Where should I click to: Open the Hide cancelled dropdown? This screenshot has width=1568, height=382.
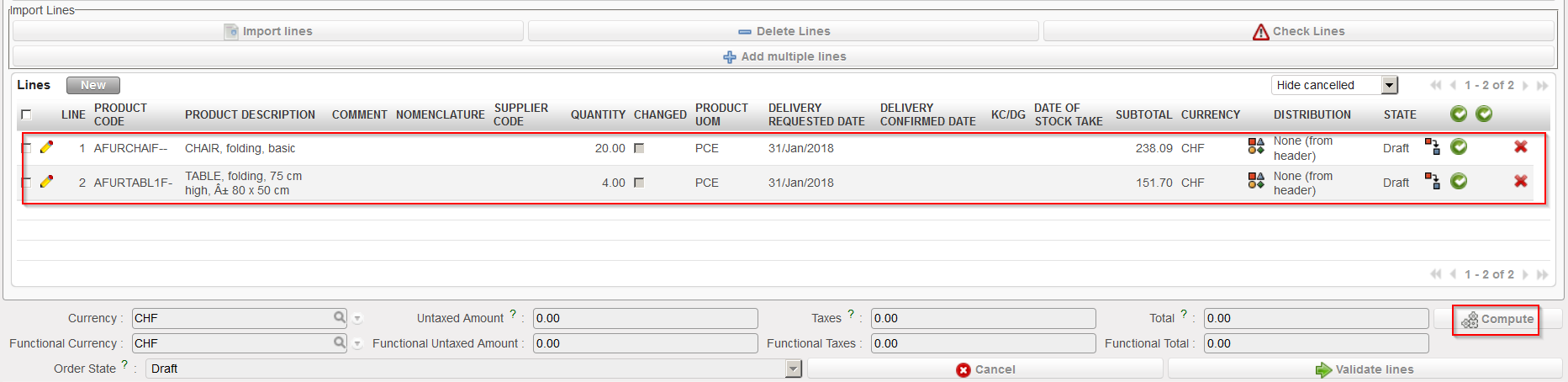coord(1389,85)
